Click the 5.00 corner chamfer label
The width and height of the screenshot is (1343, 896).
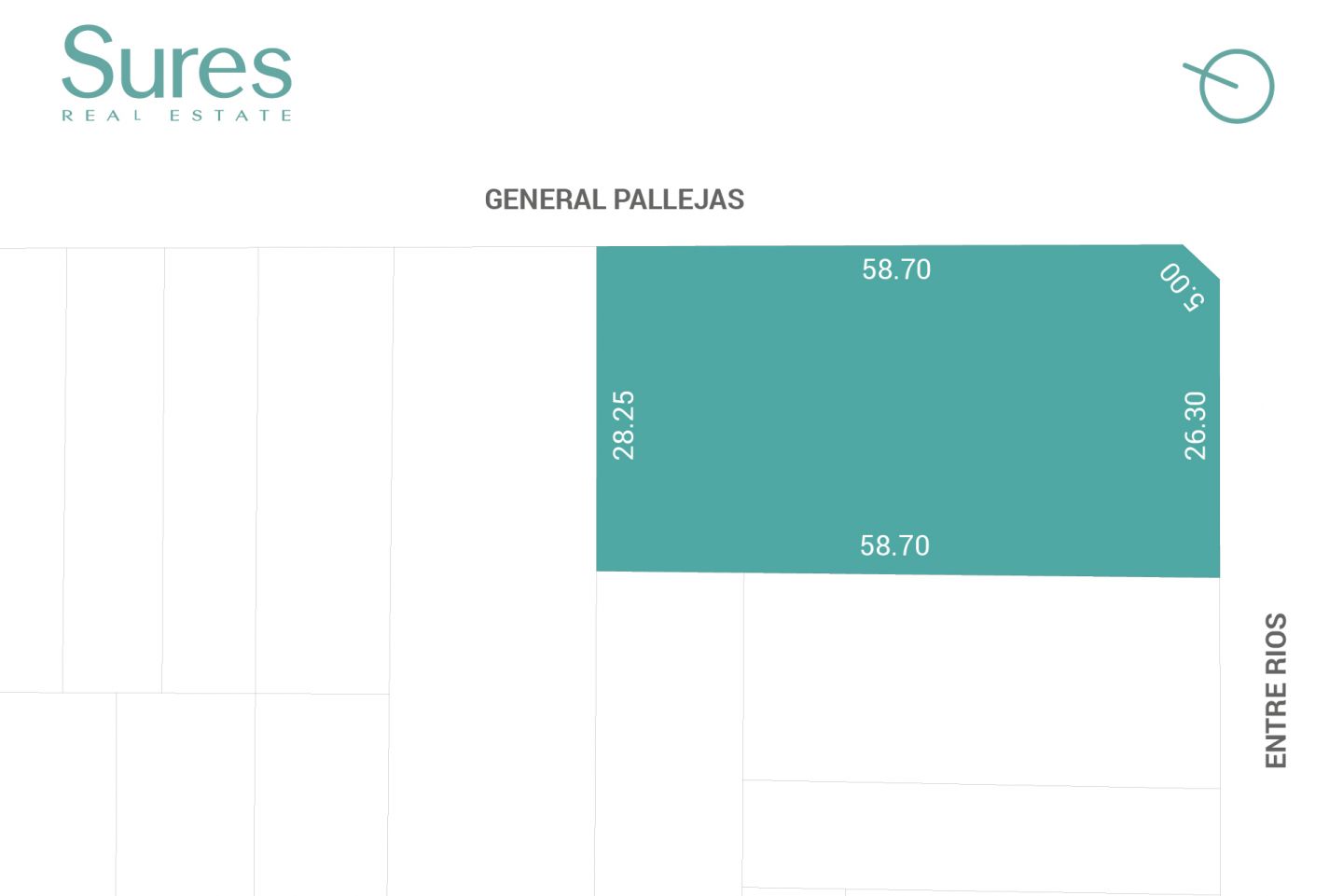[1183, 287]
